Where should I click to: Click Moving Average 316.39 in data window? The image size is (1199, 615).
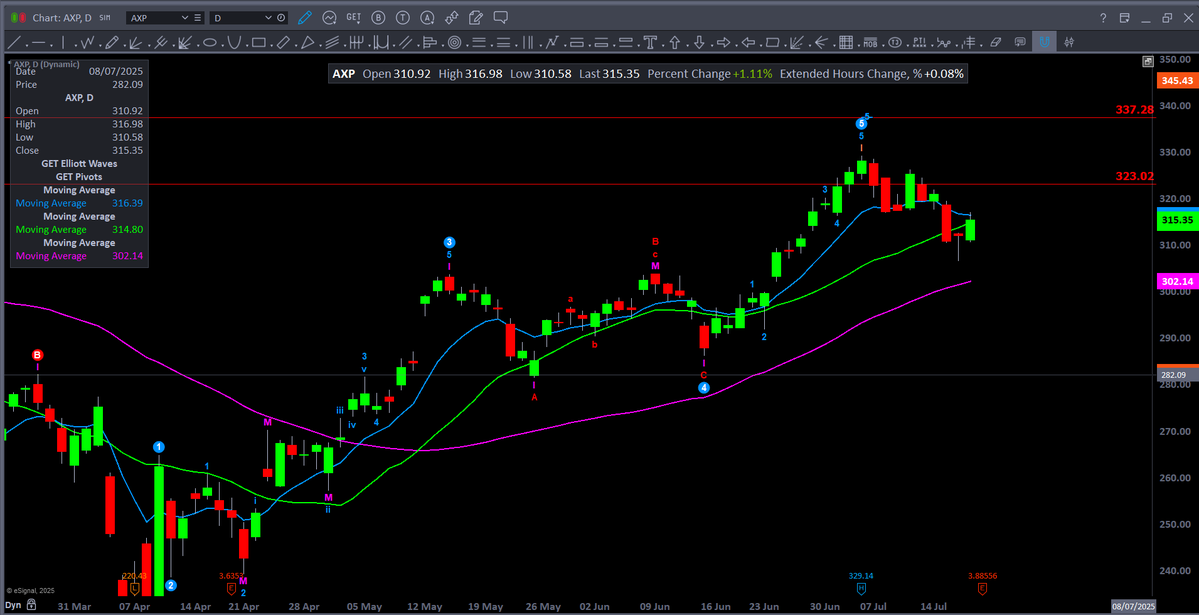[80, 203]
